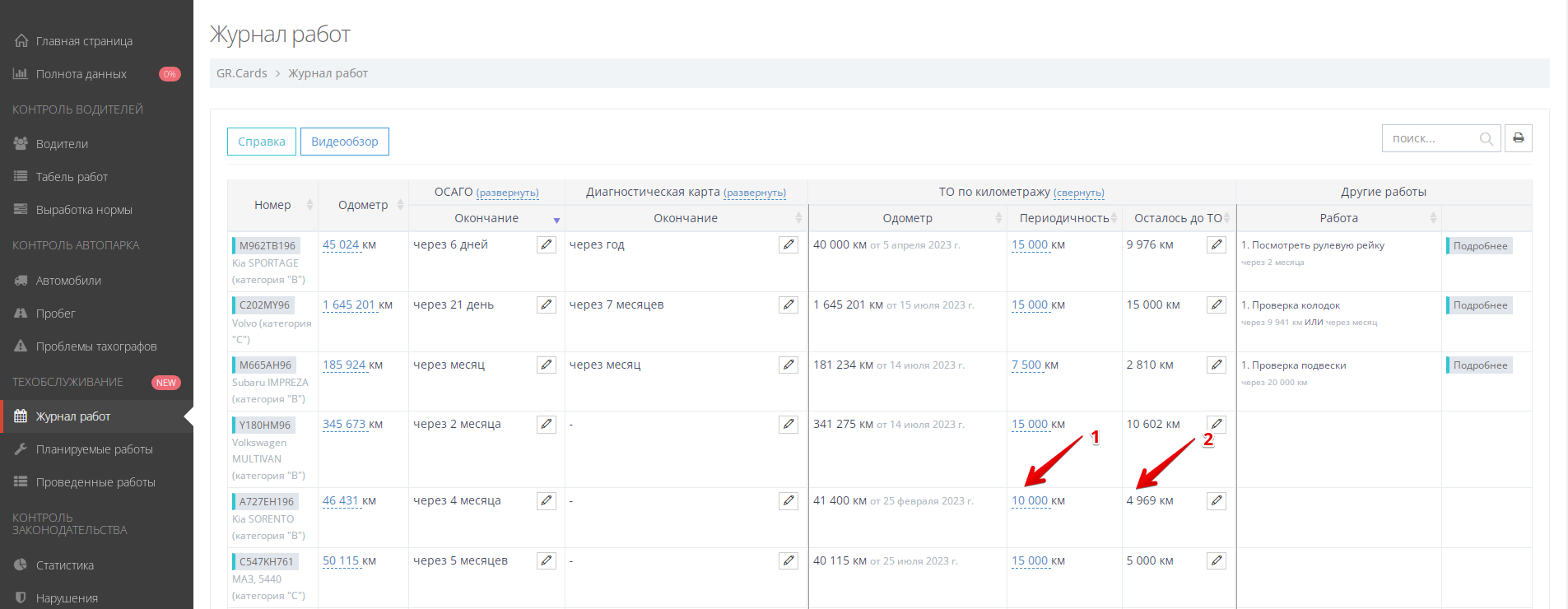Viewport: 1568px width, 609px height.
Task: Edit remaining TO km for Y180HM96
Action: coord(1216,425)
